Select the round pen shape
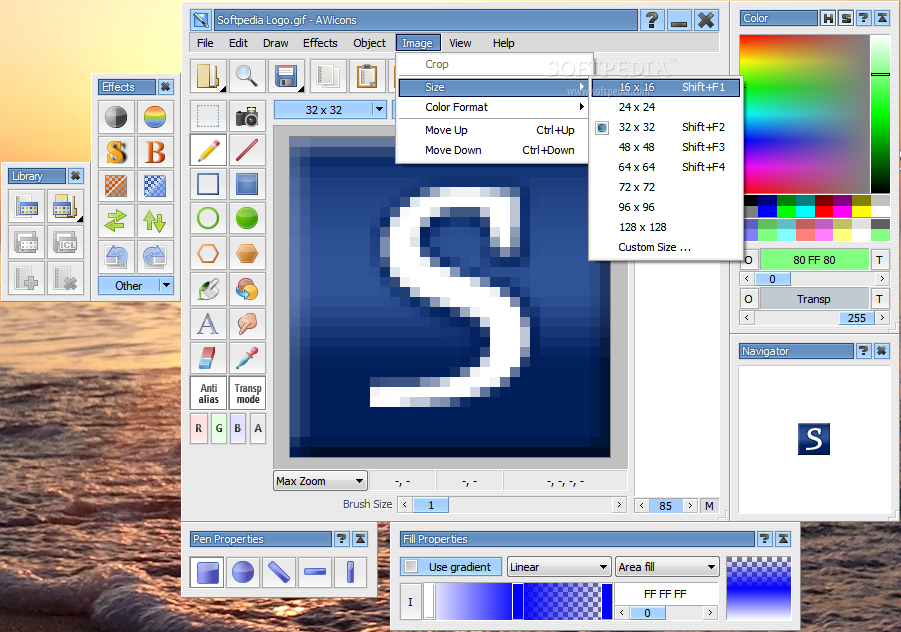Viewport: 901px width, 632px height. pyautogui.click(x=243, y=572)
